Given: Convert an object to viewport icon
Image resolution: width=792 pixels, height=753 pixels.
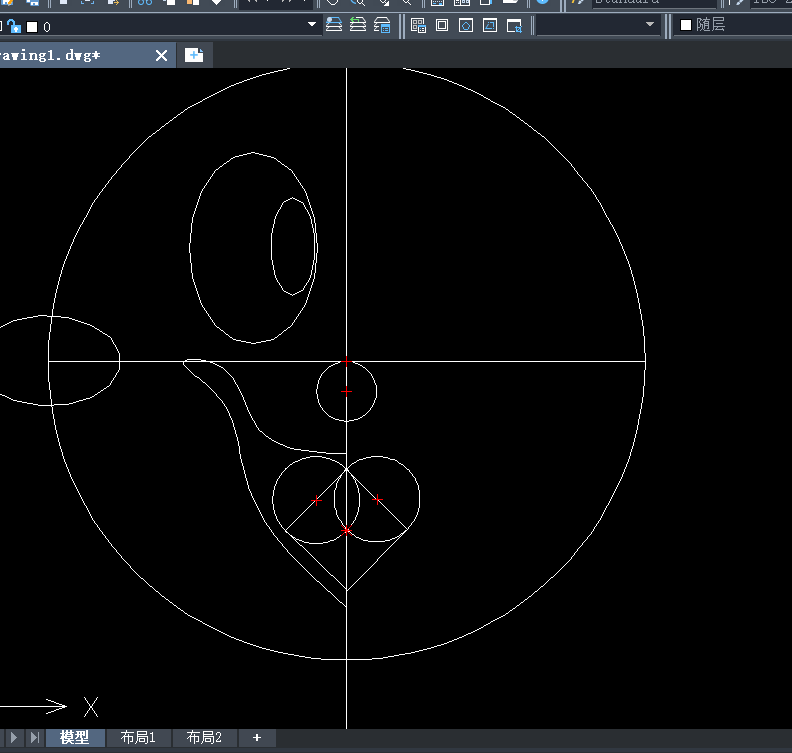Looking at the screenshot, I should tap(490, 25).
